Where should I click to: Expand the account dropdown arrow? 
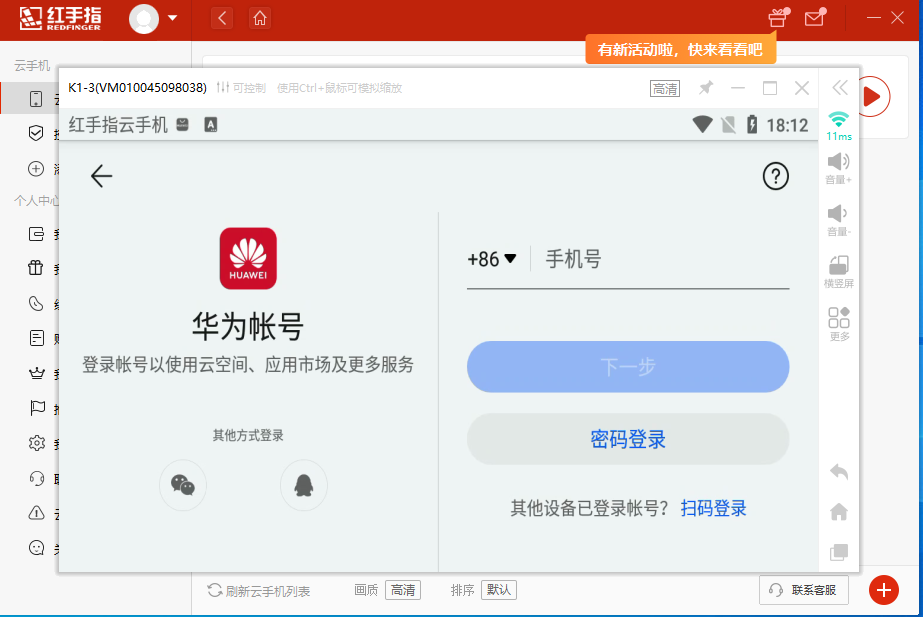tap(172, 18)
